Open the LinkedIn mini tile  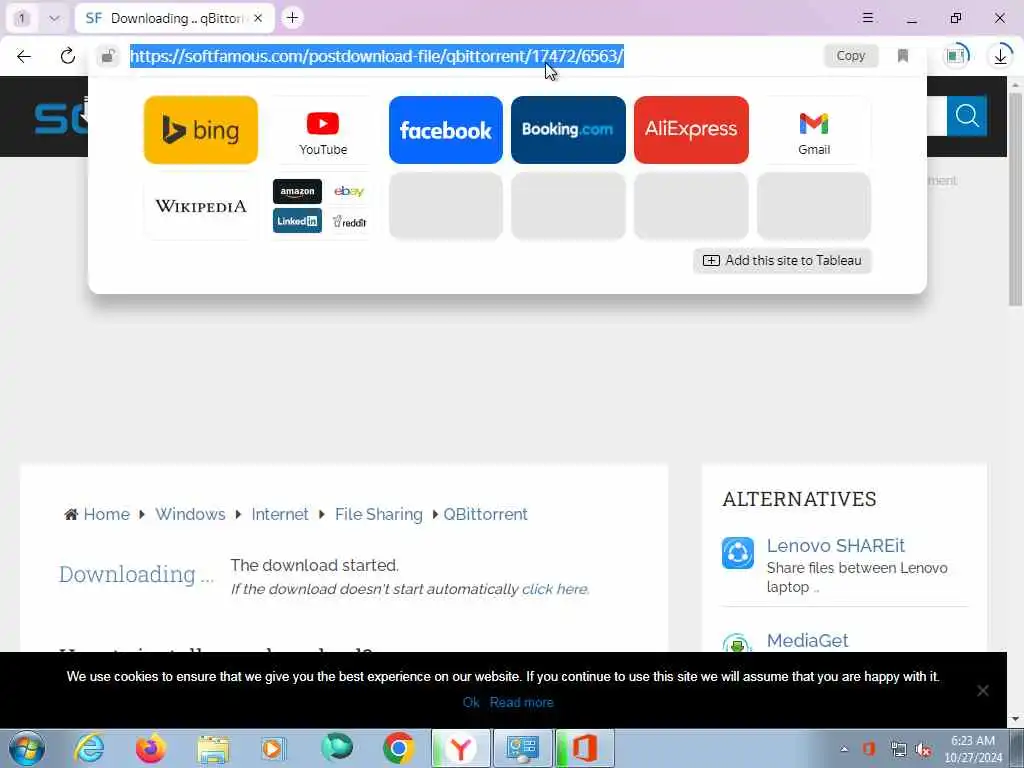[x=297, y=221]
